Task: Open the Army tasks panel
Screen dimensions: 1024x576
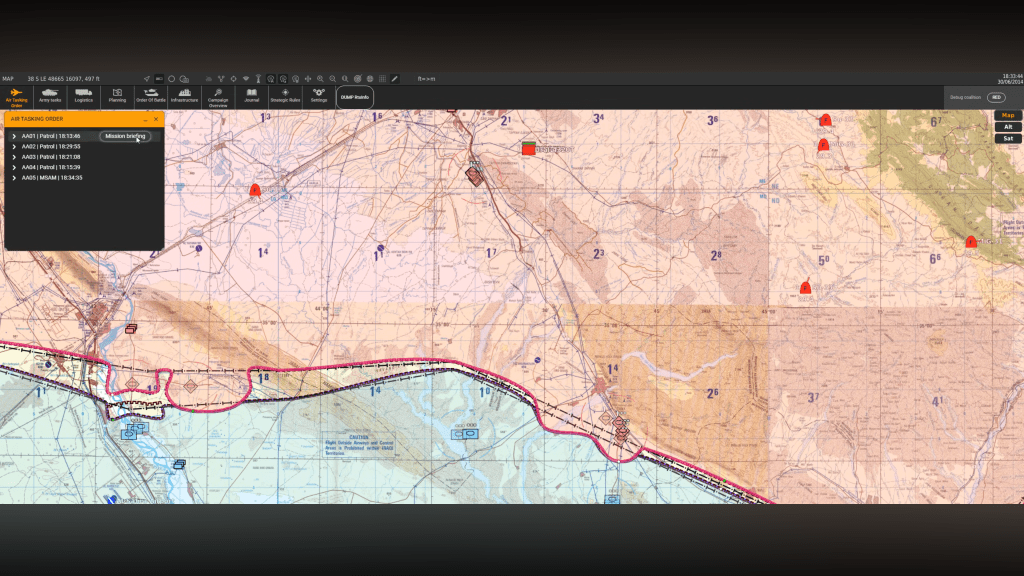Action: pos(50,96)
